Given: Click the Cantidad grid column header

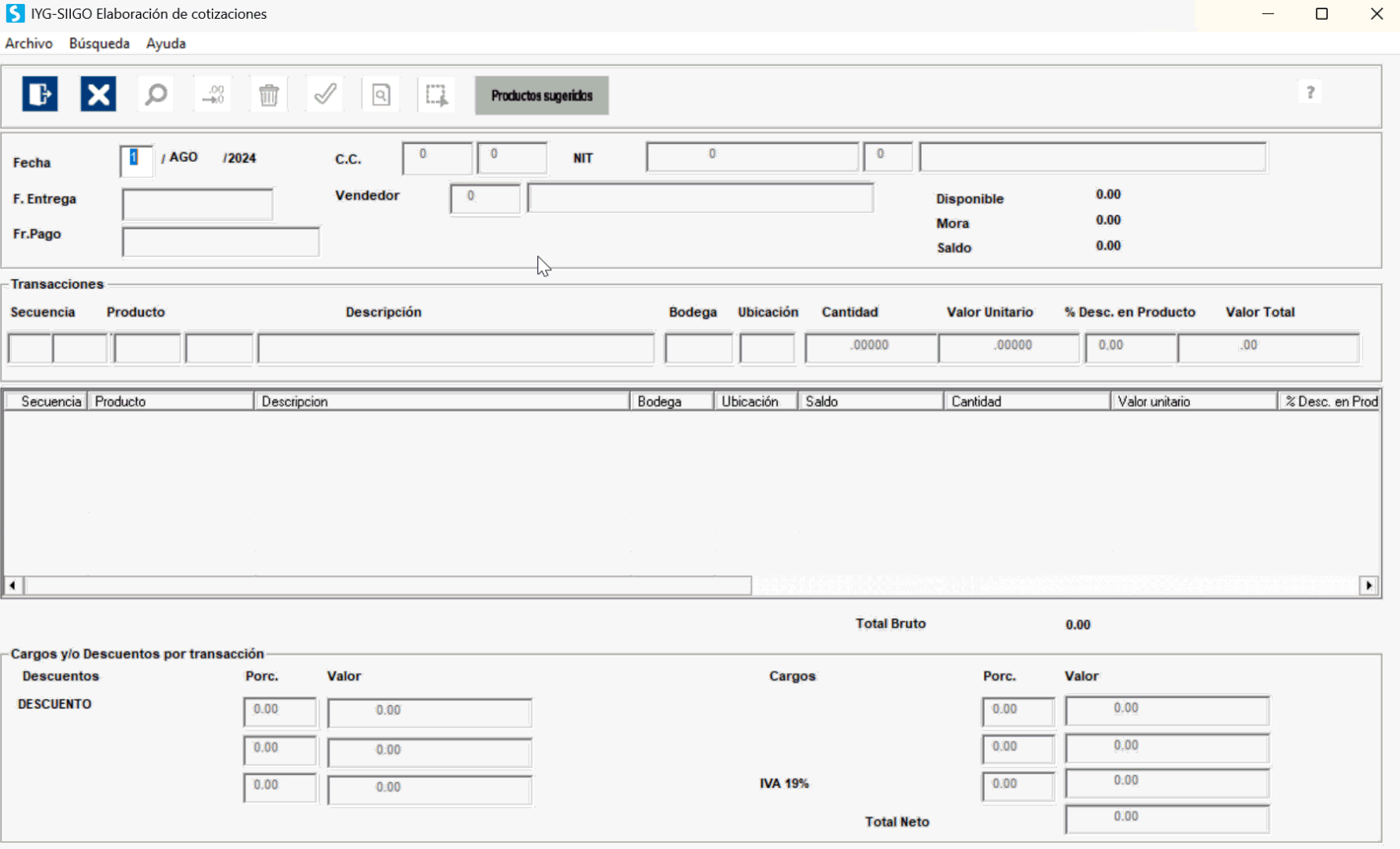Looking at the screenshot, I should [x=1027, y=402].
